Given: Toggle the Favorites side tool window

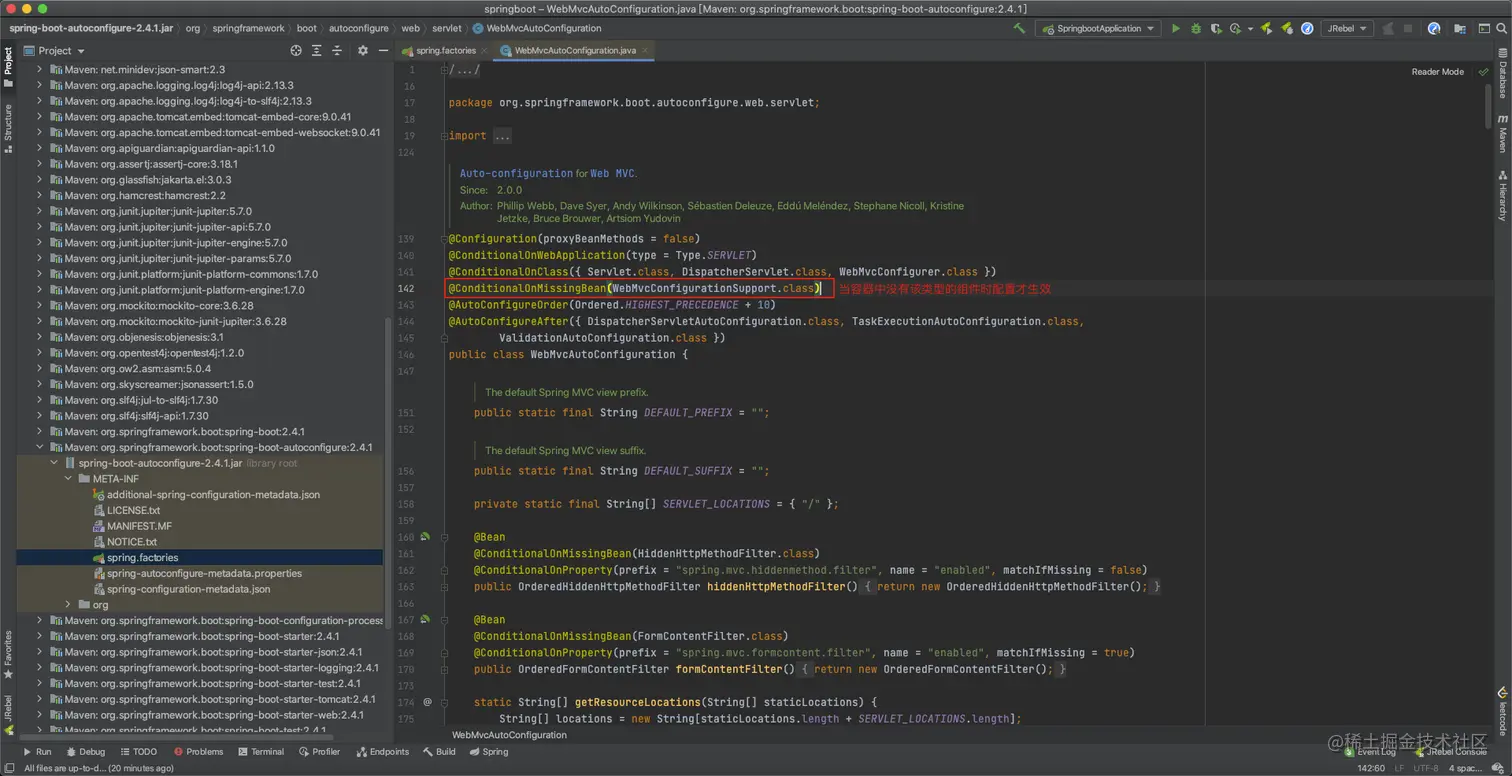Looking at the screenshot, I should pyautogui.click(x=8, y=655).
